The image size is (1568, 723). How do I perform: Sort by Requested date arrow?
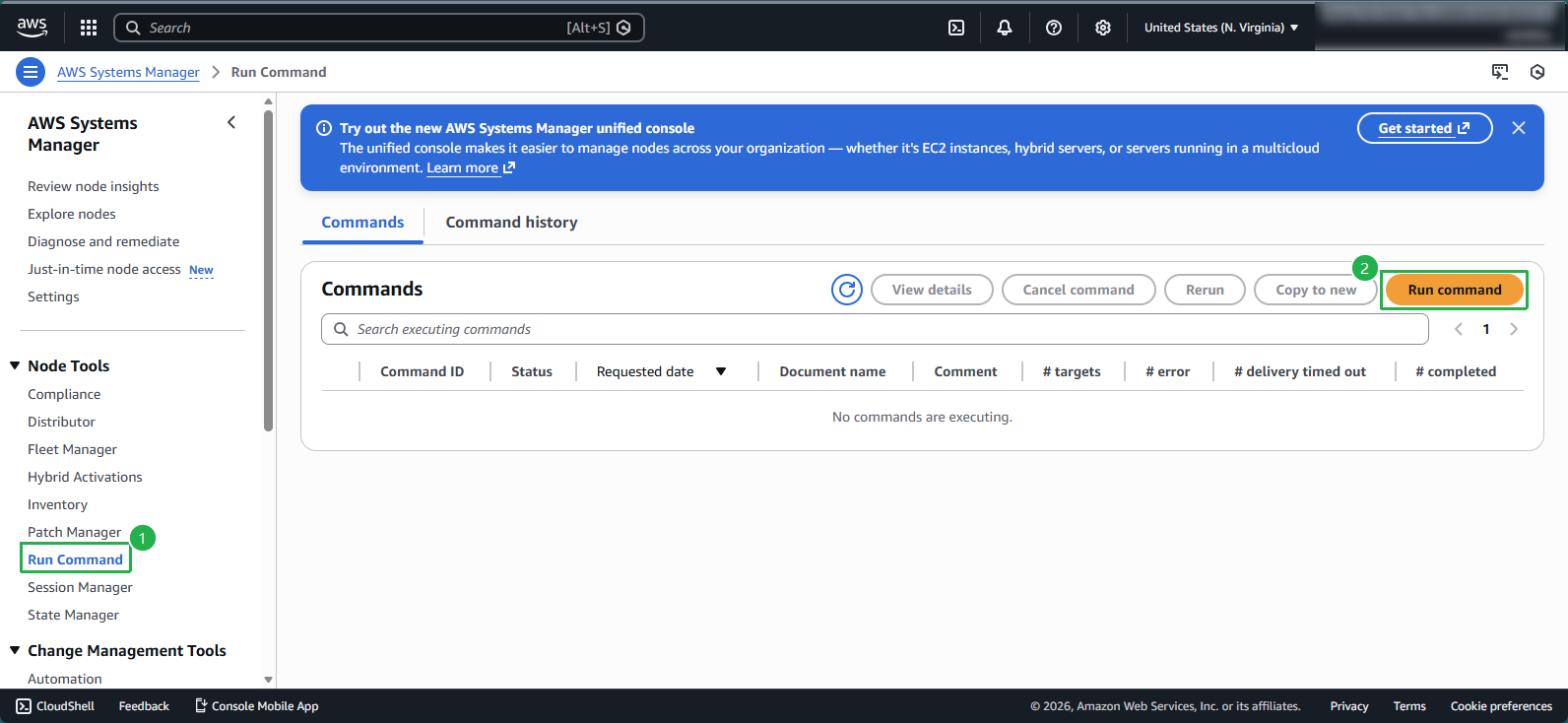pyautogui.click(x=721, y=371)
